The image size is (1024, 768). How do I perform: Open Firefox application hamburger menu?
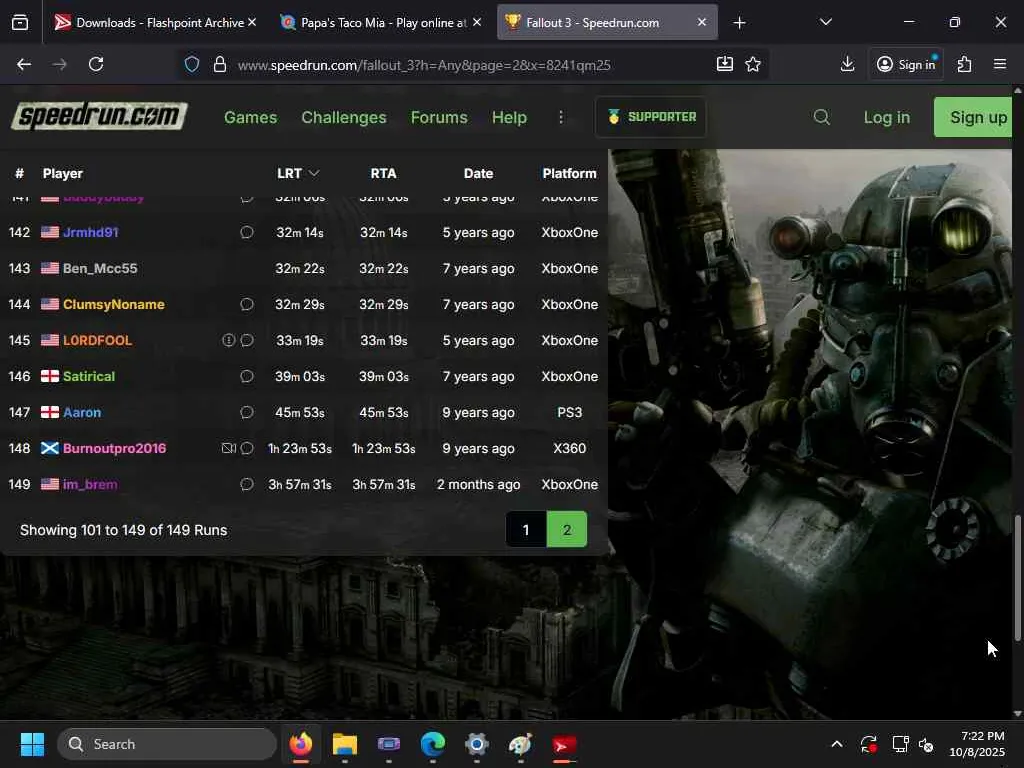click(x=1000, y=64)
